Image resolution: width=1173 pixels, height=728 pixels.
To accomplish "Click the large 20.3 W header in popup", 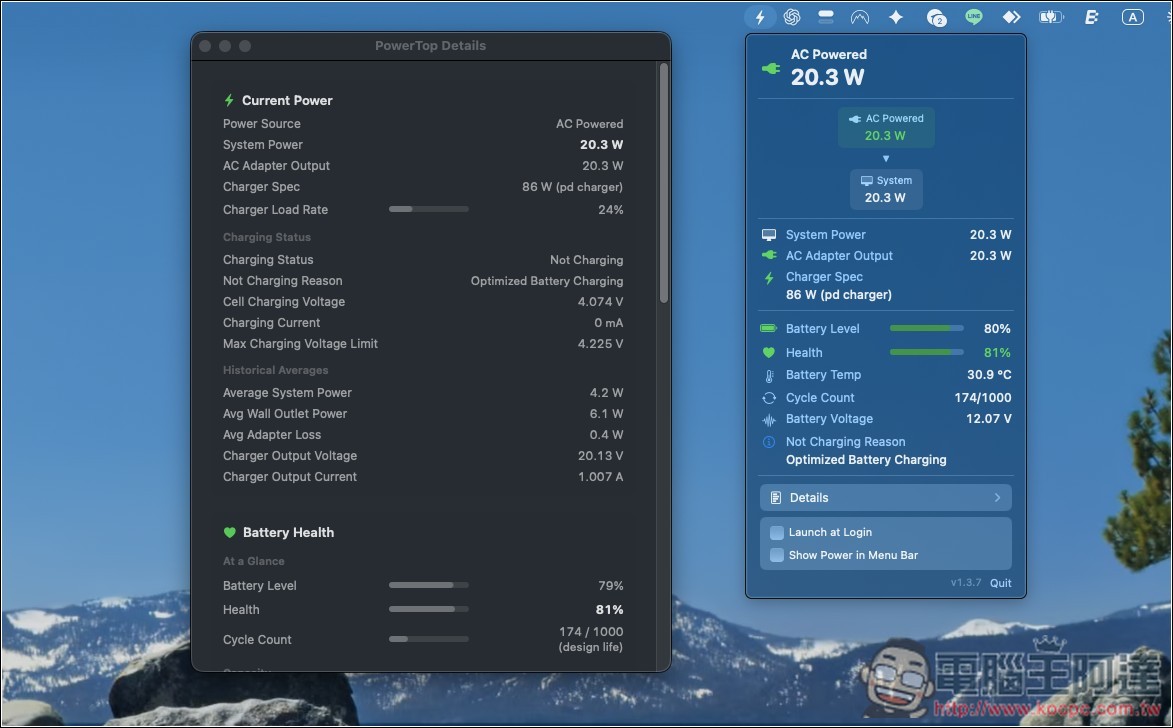I will (827, 77).
